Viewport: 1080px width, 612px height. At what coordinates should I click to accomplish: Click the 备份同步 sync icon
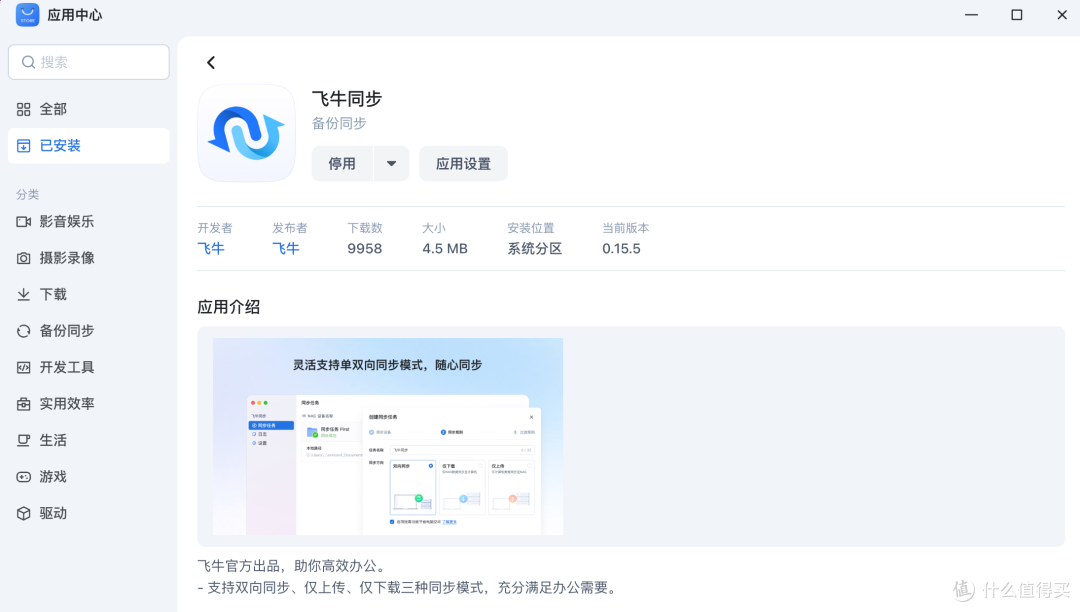coord(23,331)
